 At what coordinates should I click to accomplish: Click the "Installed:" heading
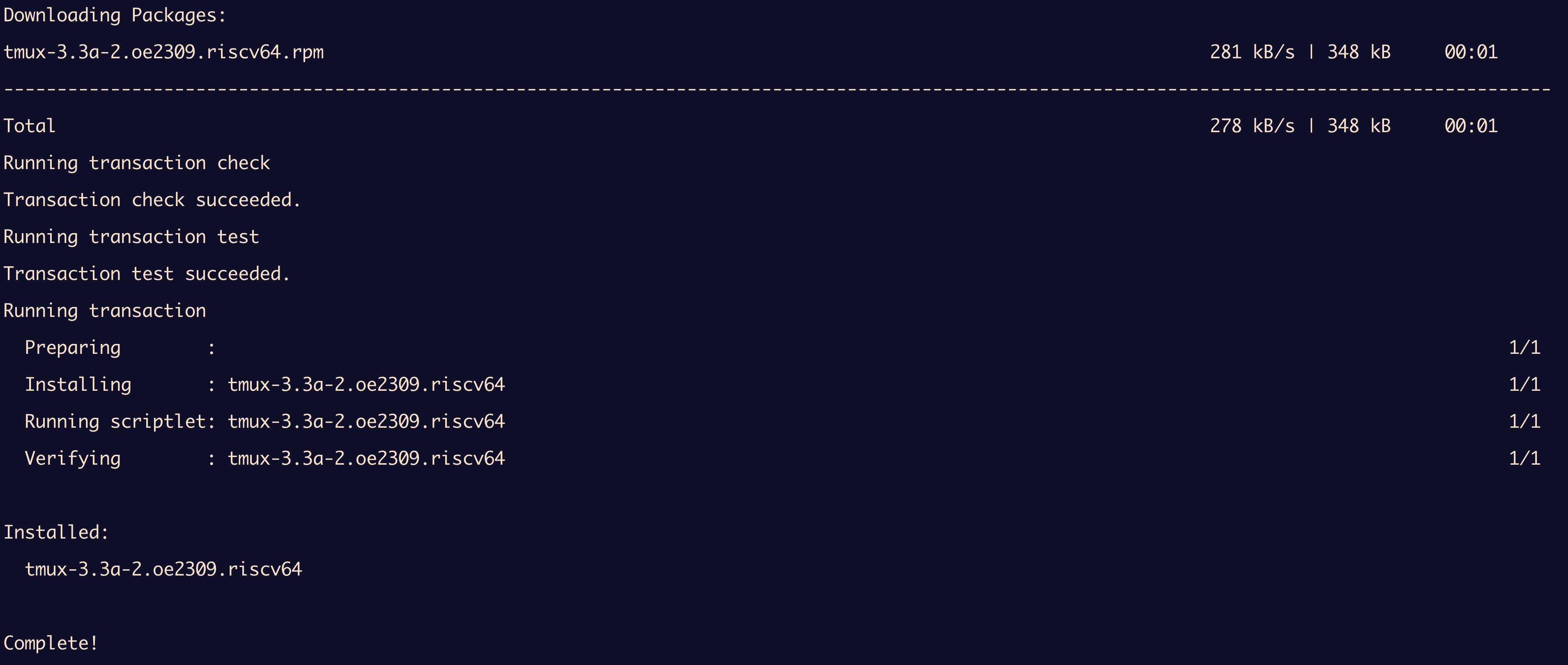tap(56, 532)
